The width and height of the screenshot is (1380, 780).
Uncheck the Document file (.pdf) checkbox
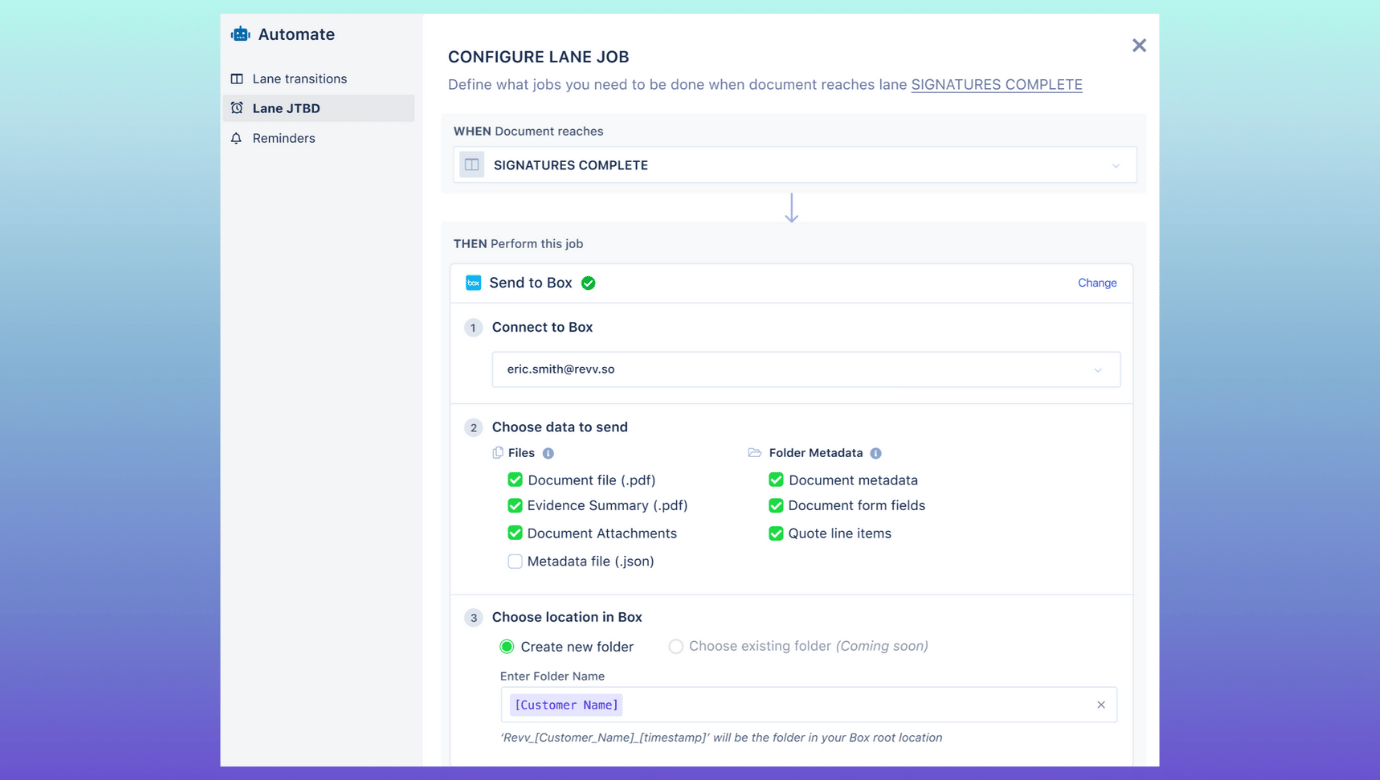pyautogui.click(x=515, y=480)
